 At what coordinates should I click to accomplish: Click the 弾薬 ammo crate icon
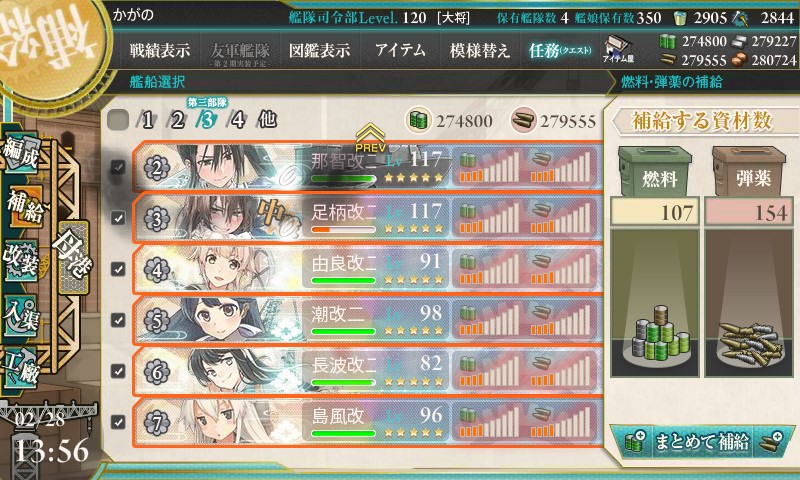(749, 172)
